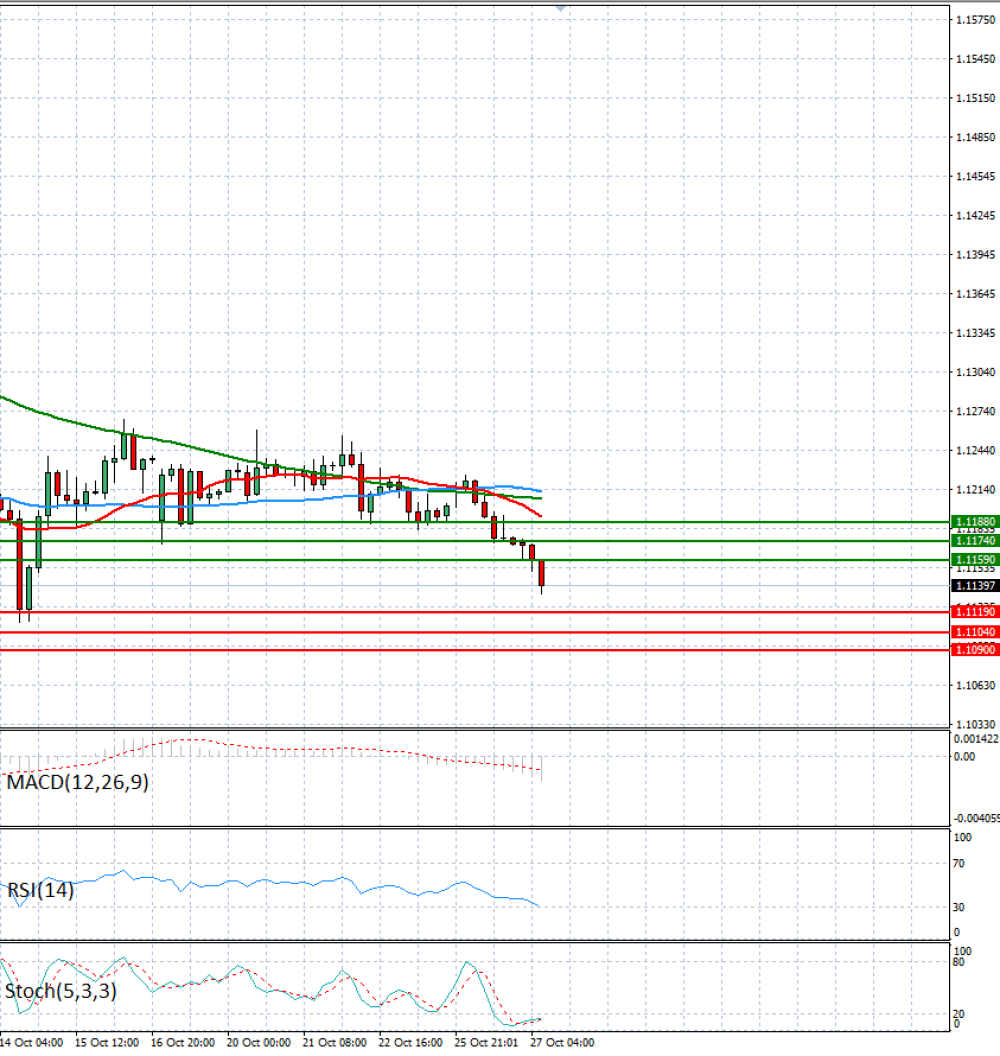Click the 20 level on Stochastic scale
The width and height of the screenshot is (1000, 1056).
point(959,1014)
